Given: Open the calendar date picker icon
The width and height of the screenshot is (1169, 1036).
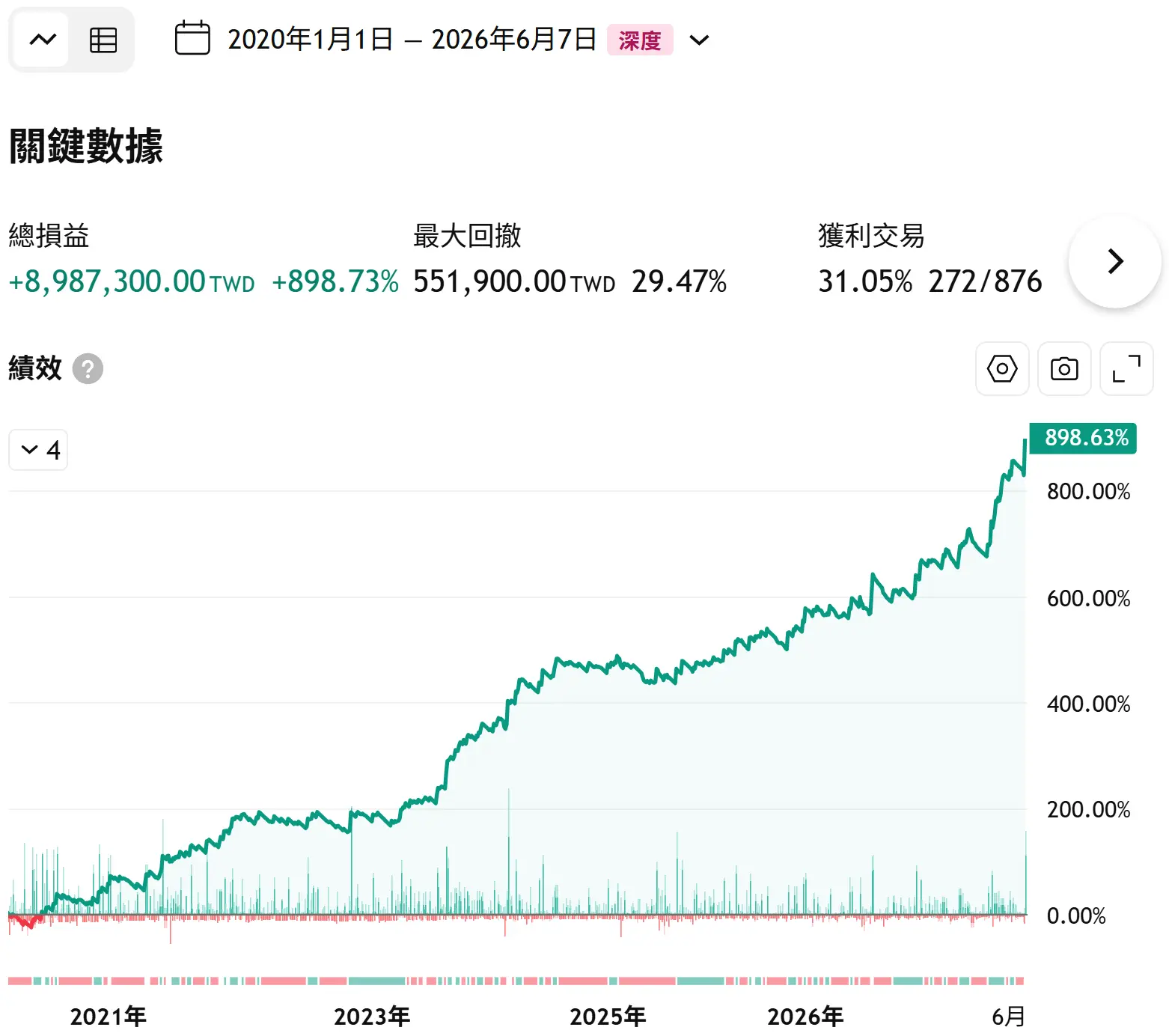Looking at the screenshot, I should 192,39.
